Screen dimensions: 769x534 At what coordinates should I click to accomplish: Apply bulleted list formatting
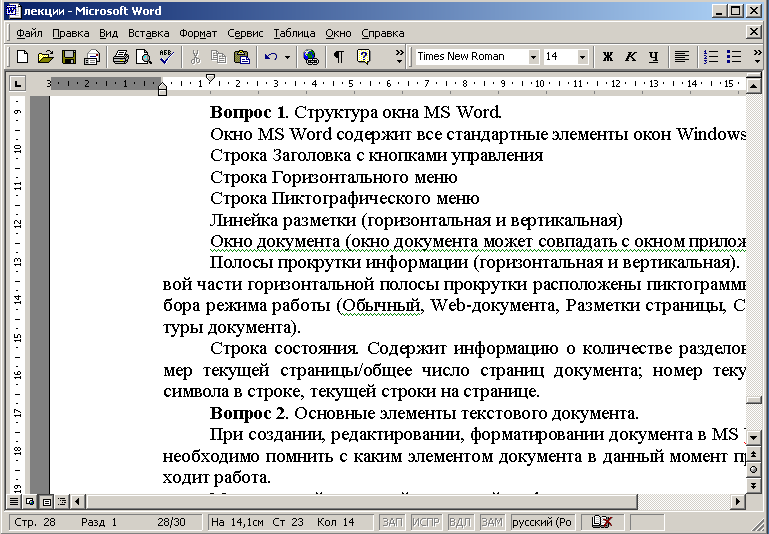[x=734, y=57]
